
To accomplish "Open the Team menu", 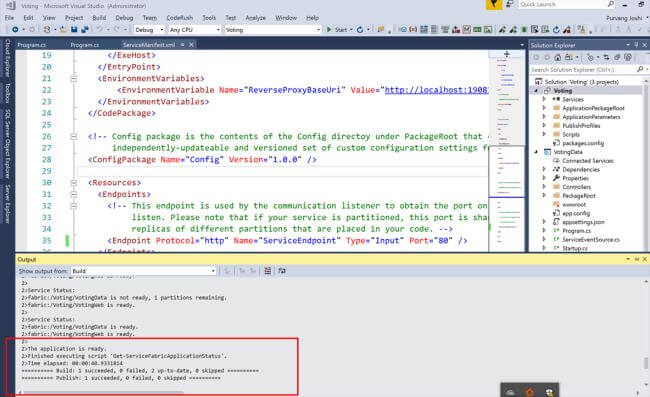I will click(x=150, y=18).
